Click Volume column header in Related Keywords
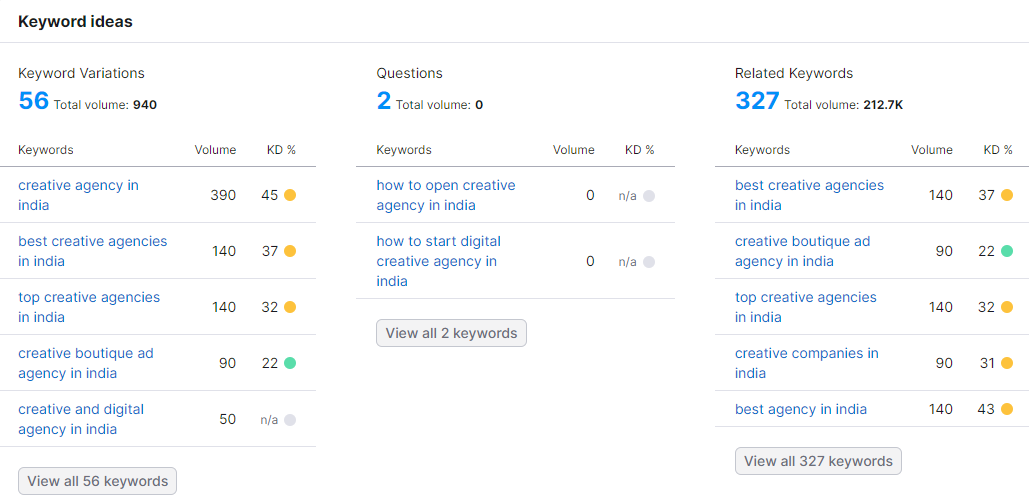 tap(932, 150)
